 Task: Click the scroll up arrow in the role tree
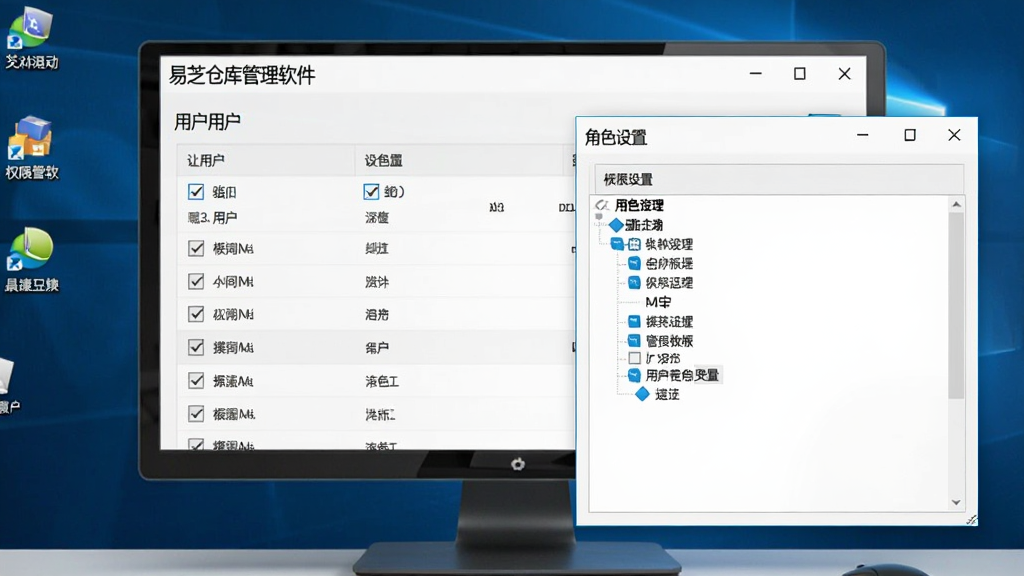click(x=956, y=204)
